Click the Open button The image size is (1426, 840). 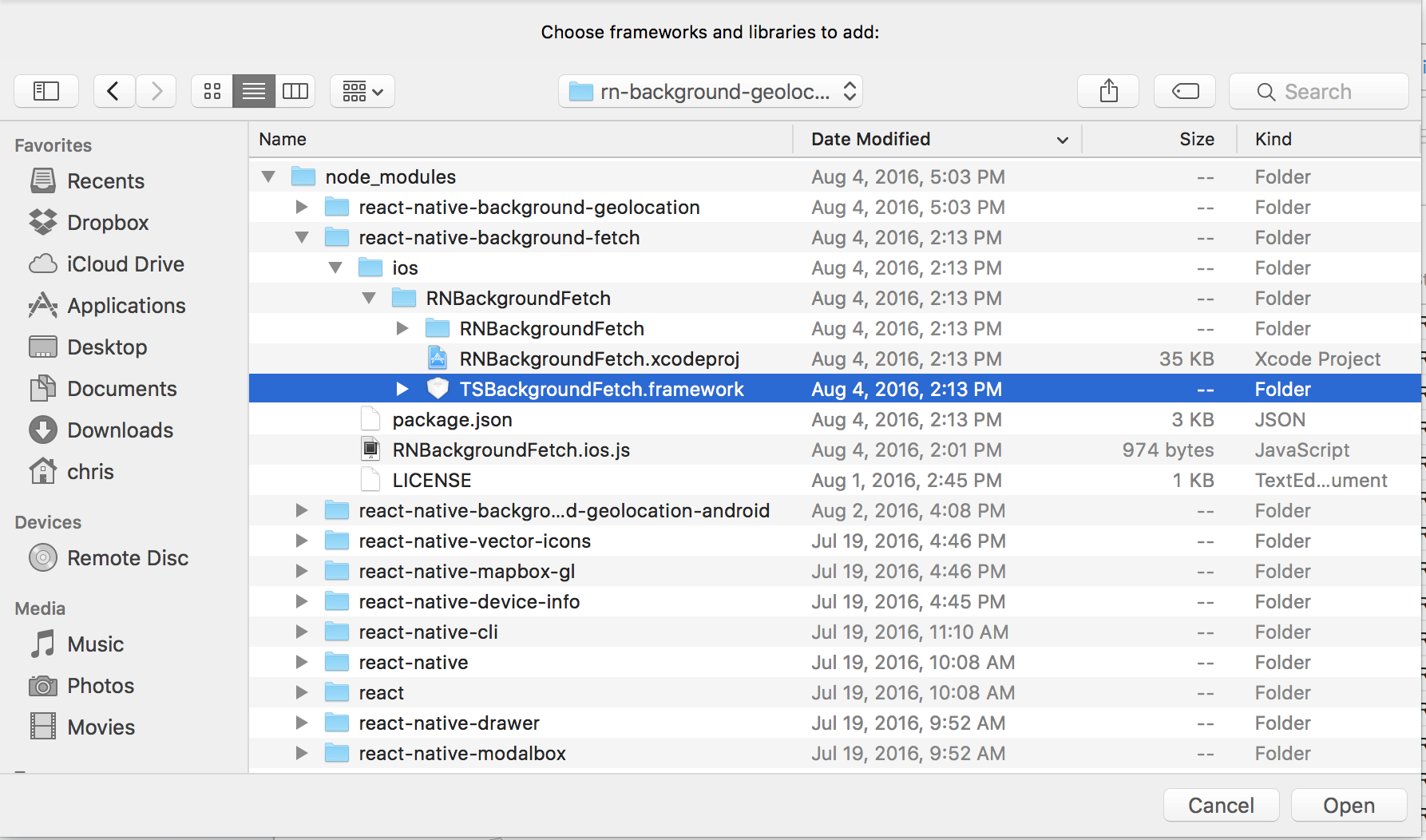1349,805
